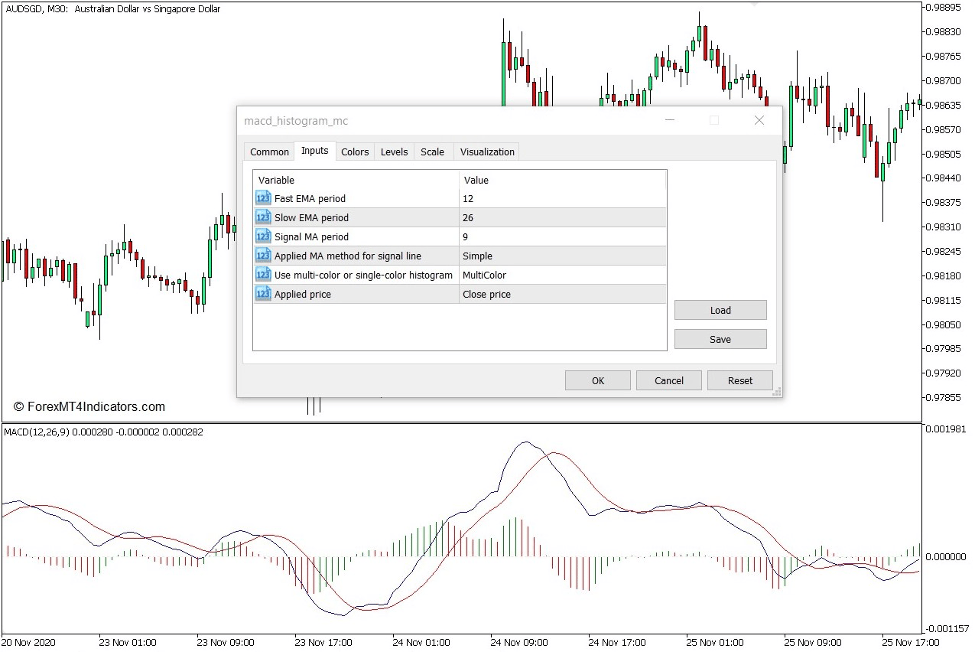Open the Visualization tab
Viewport: 977px width, 652px height.
(486, 151)
